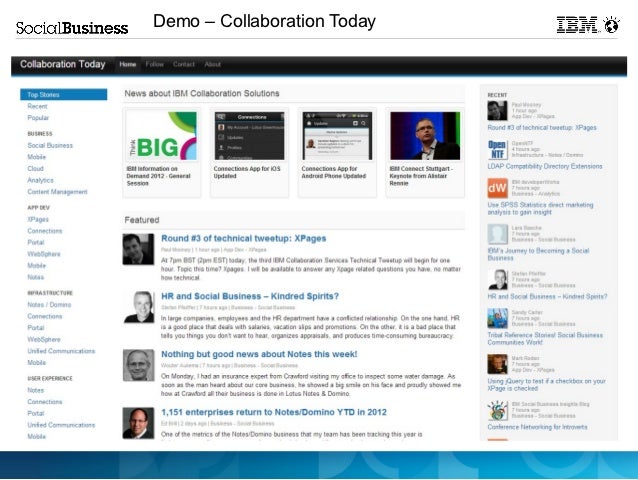The image size is (638, 480).
Task: Open Connections under the App Dev heading
Action: tap(45, 231)
